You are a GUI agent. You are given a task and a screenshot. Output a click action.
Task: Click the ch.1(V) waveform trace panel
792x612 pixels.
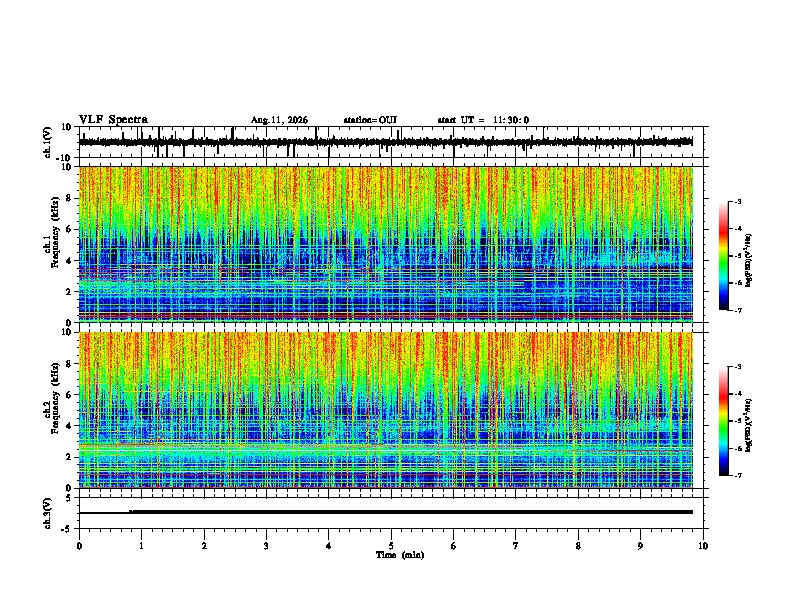(391, 142)
